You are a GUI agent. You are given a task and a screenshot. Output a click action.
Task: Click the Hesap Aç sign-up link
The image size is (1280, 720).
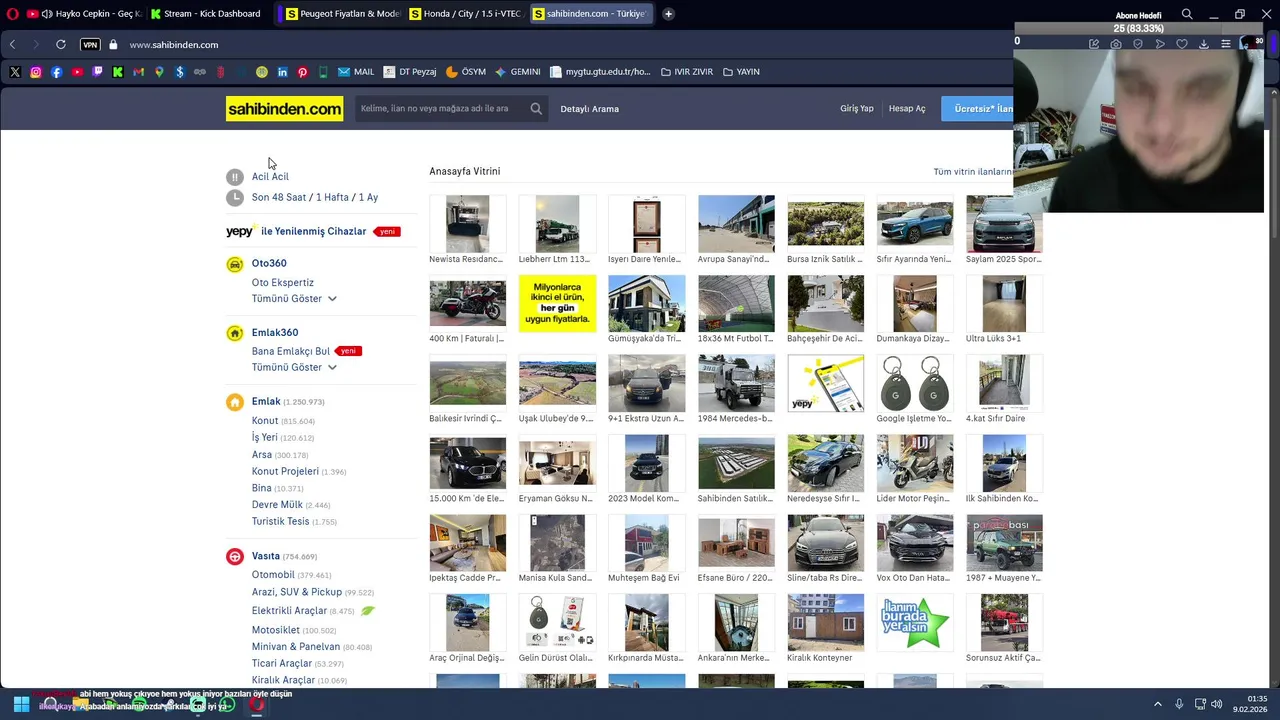pos(907,109)
